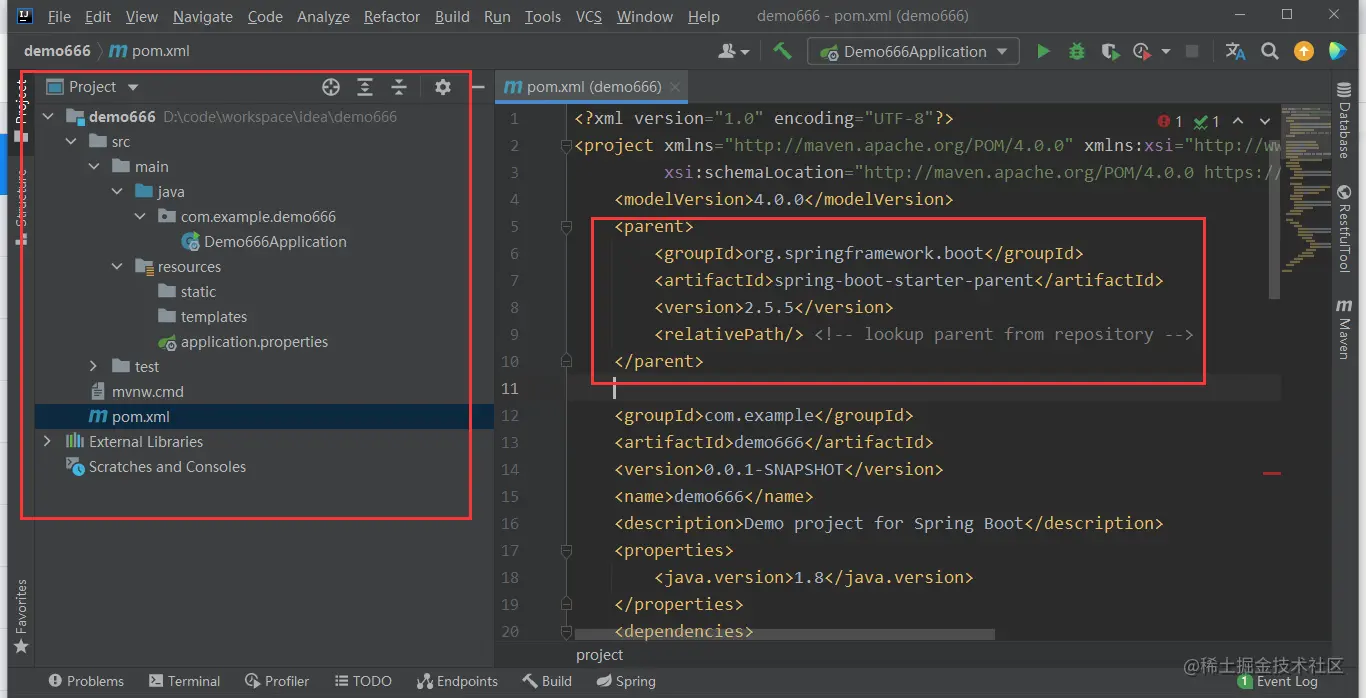This screenshot has width=1366, height=698.
Task: Select Scratches and Consoles entry
Action: point(156,467)
